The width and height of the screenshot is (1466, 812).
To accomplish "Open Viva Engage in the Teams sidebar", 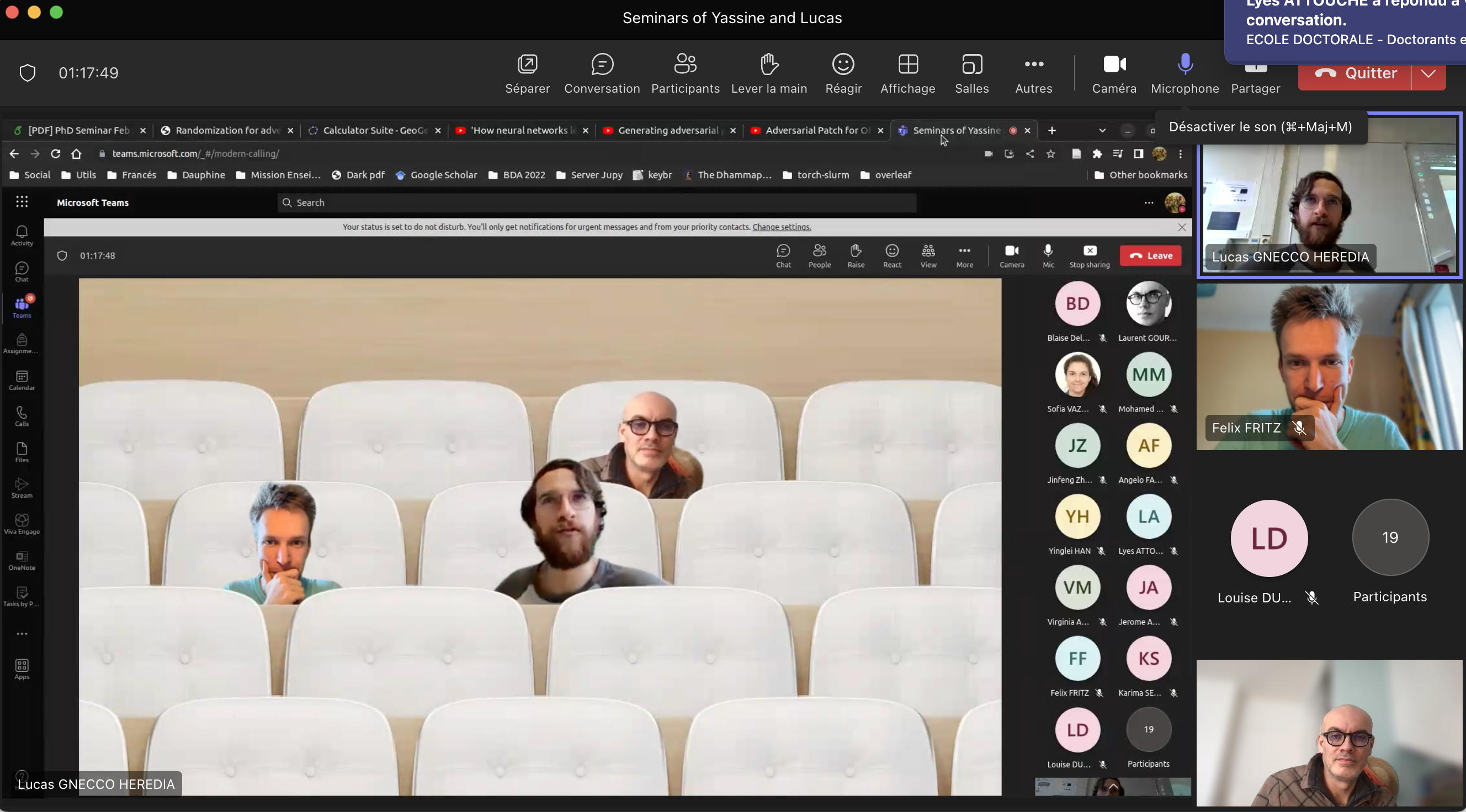I will pos(22,524).
